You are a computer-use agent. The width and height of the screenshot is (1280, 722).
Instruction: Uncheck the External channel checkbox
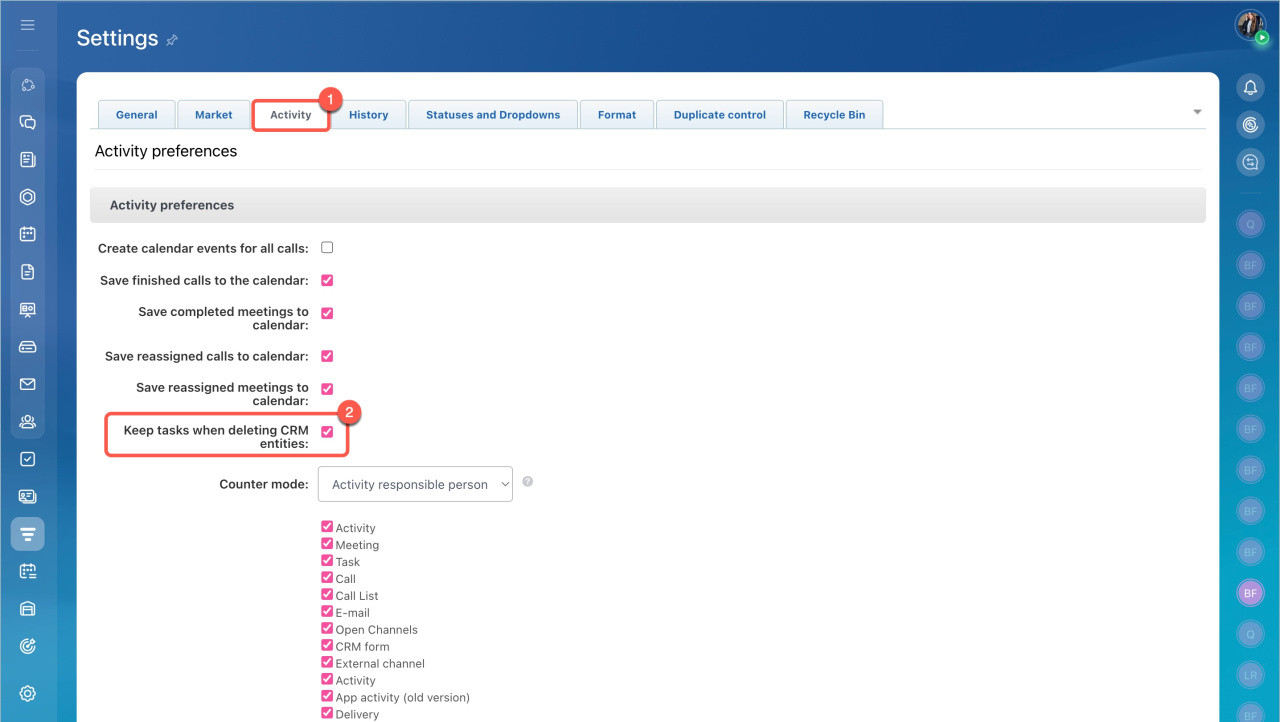[327, 663]
